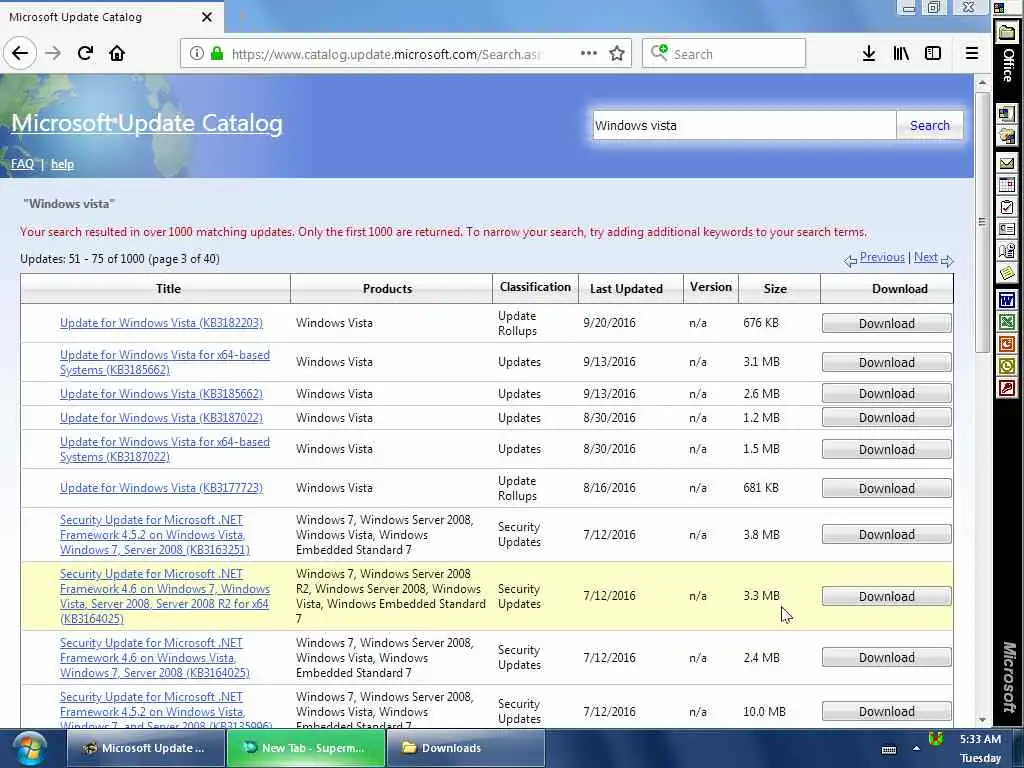Open New Journal Entry icon in Office bar
The image size is (1024, 768).
coord(1006,251)
